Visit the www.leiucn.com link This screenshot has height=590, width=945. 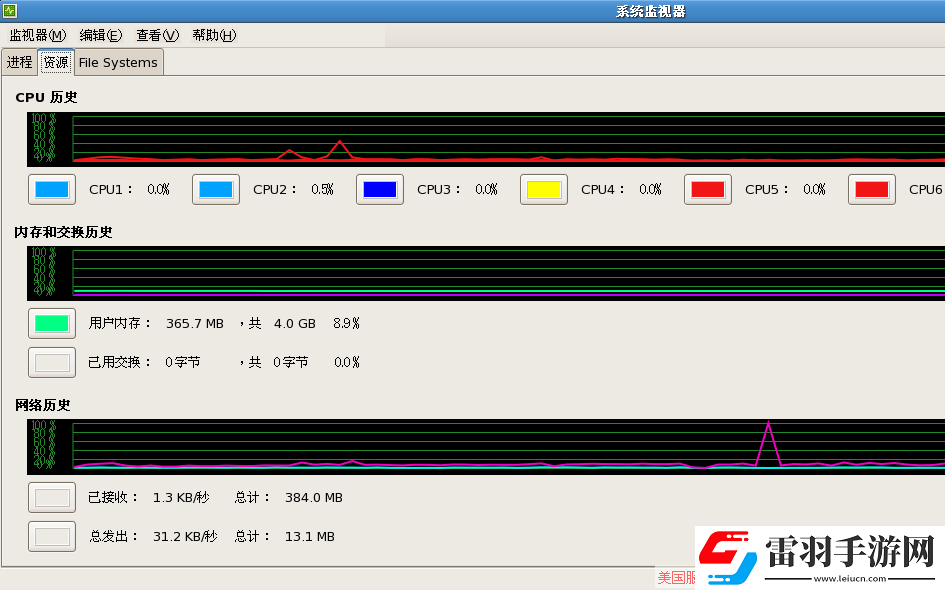[x=852, y=575]
